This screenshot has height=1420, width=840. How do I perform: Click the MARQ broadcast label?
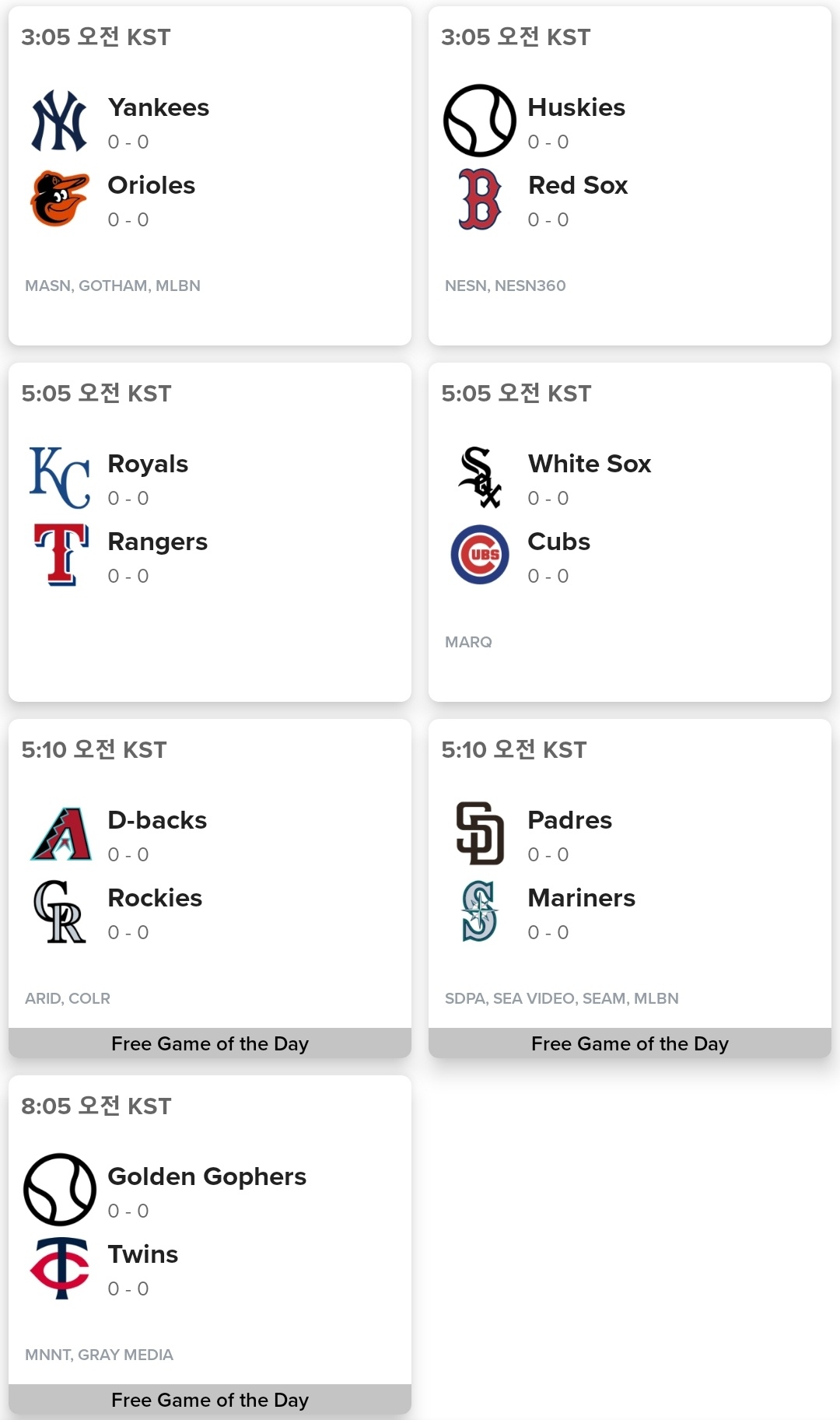click(468, 642)
